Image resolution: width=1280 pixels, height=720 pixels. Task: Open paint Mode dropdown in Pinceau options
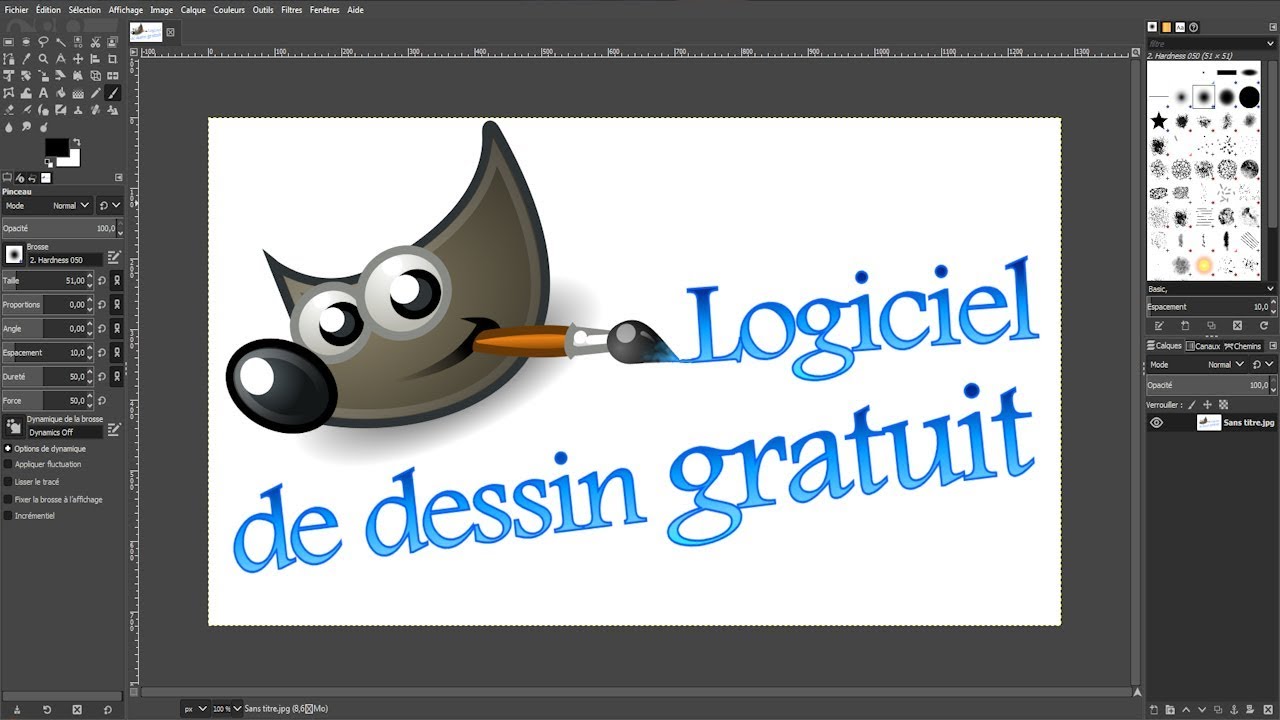coord(47,205)
